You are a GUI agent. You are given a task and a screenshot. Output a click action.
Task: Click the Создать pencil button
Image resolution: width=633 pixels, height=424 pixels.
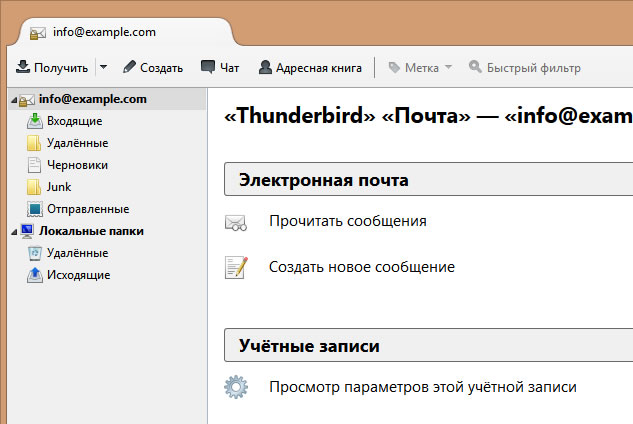point(153,68)
